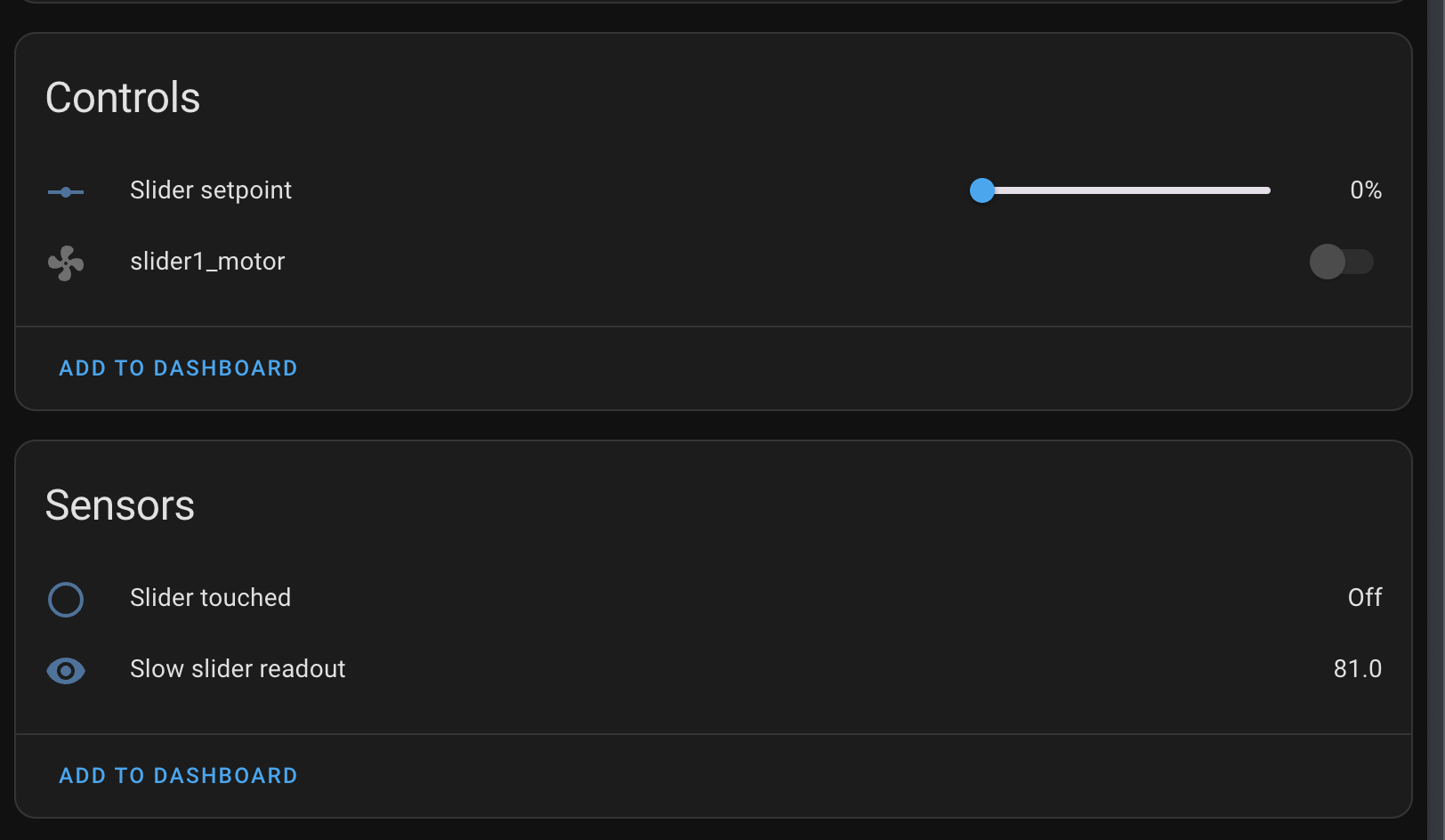Image resolution: width=1445 pixels, height=840 pixels.
Task: Click the 81.0 readout value
Action: [x=1358, y=669]
